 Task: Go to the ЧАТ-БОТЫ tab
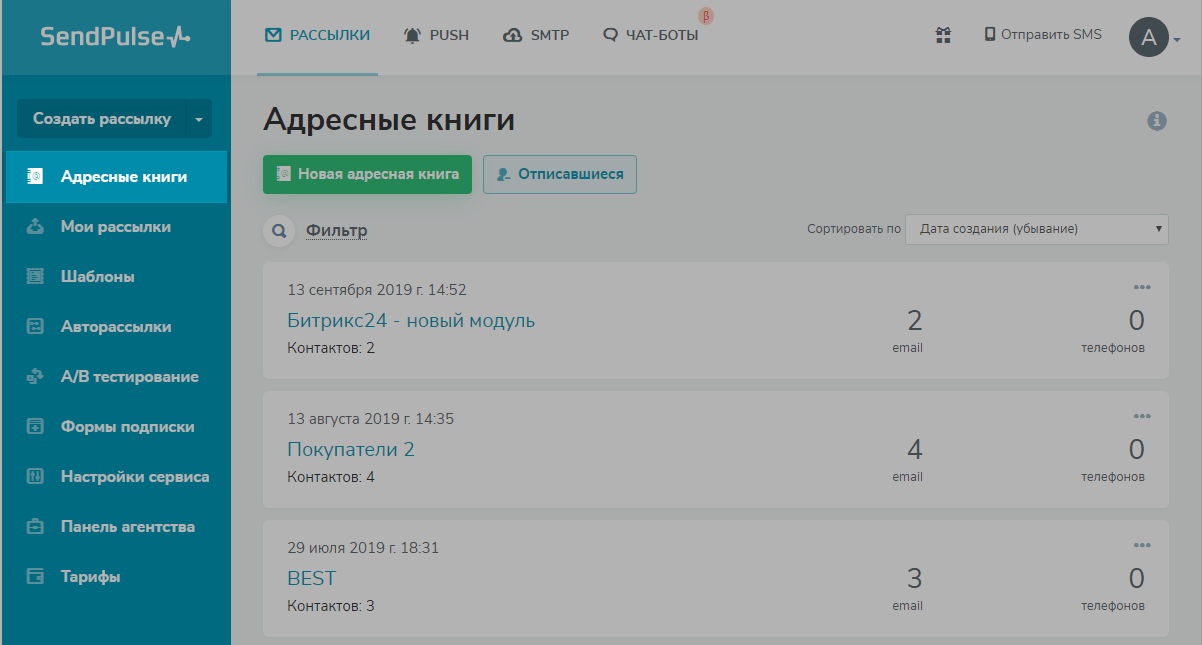point(651,36)
